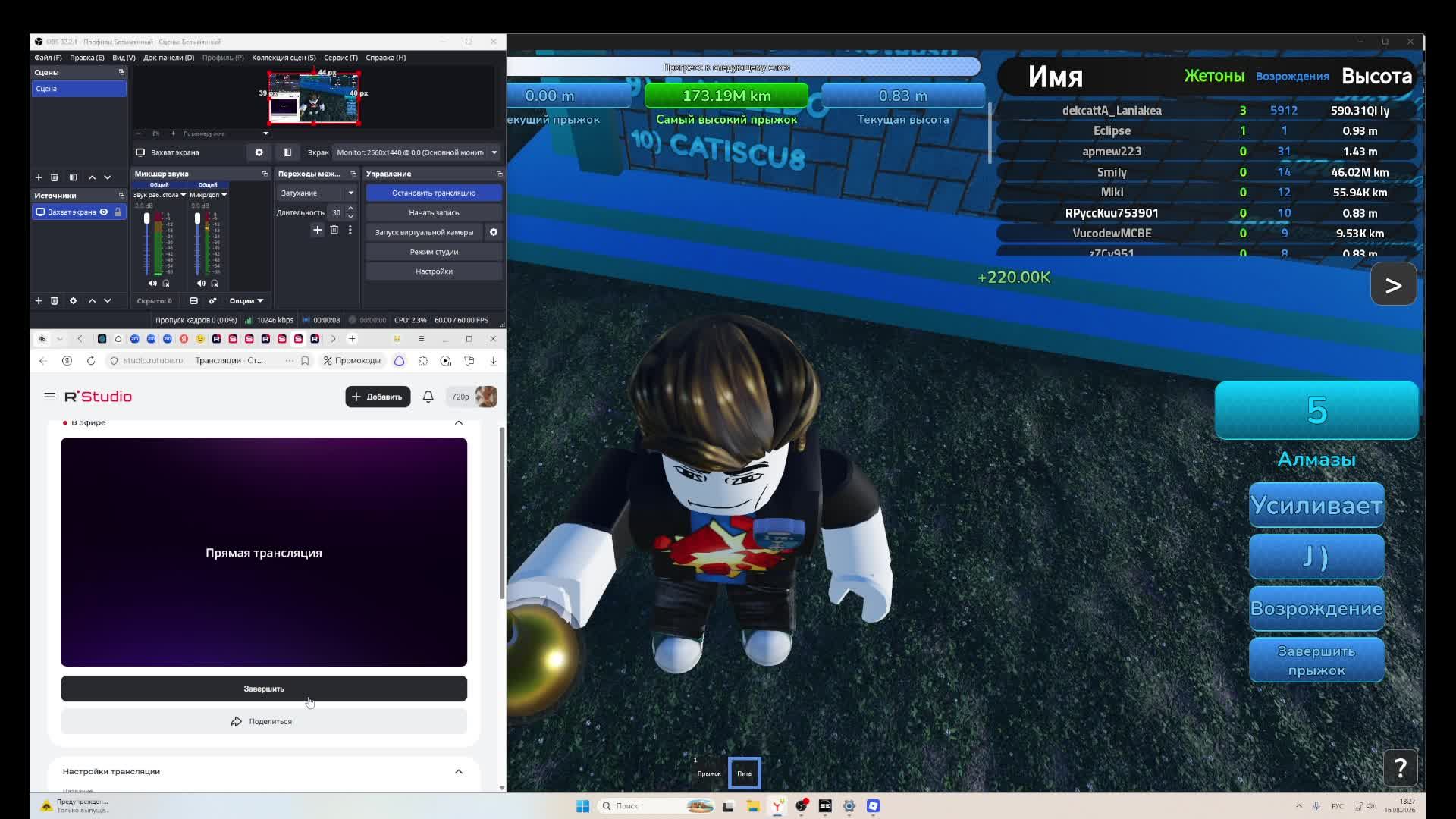Click the Прямая трансляция video preview

pos(264,552)
